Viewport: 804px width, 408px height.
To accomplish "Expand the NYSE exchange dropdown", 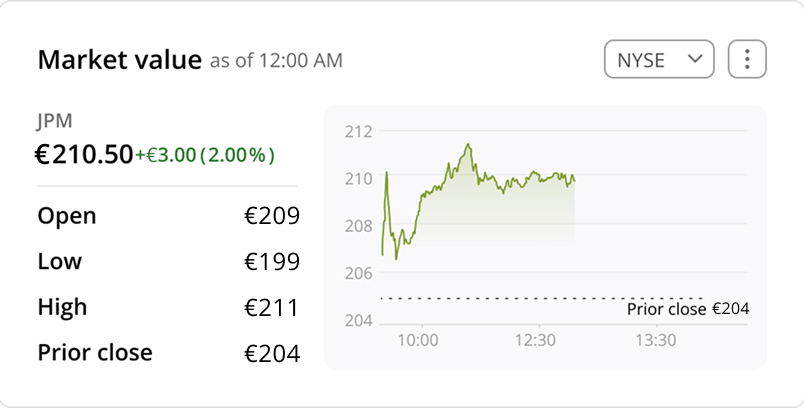I will click(x=658, y=60).
